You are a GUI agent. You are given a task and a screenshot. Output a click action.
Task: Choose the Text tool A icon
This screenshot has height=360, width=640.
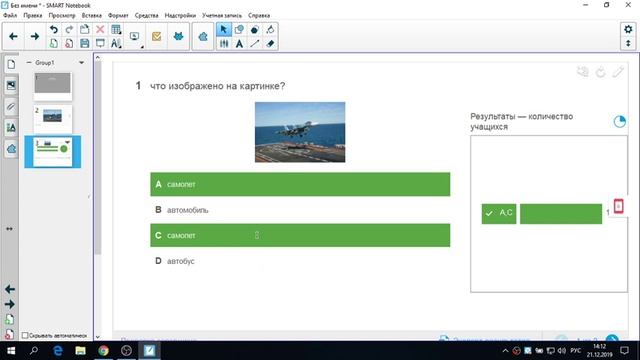point(239,43)
